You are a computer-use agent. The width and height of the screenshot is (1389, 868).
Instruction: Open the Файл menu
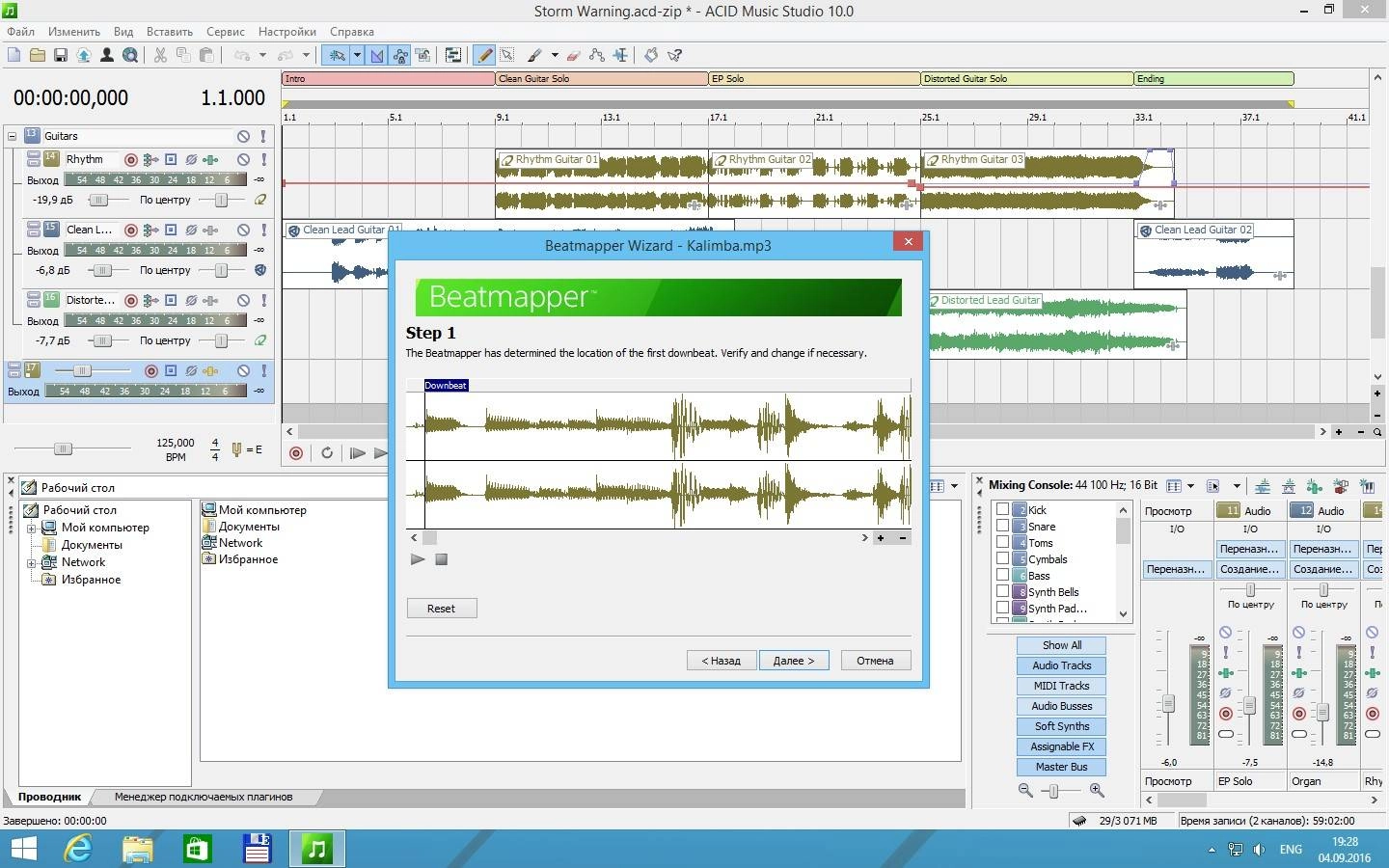20,32
